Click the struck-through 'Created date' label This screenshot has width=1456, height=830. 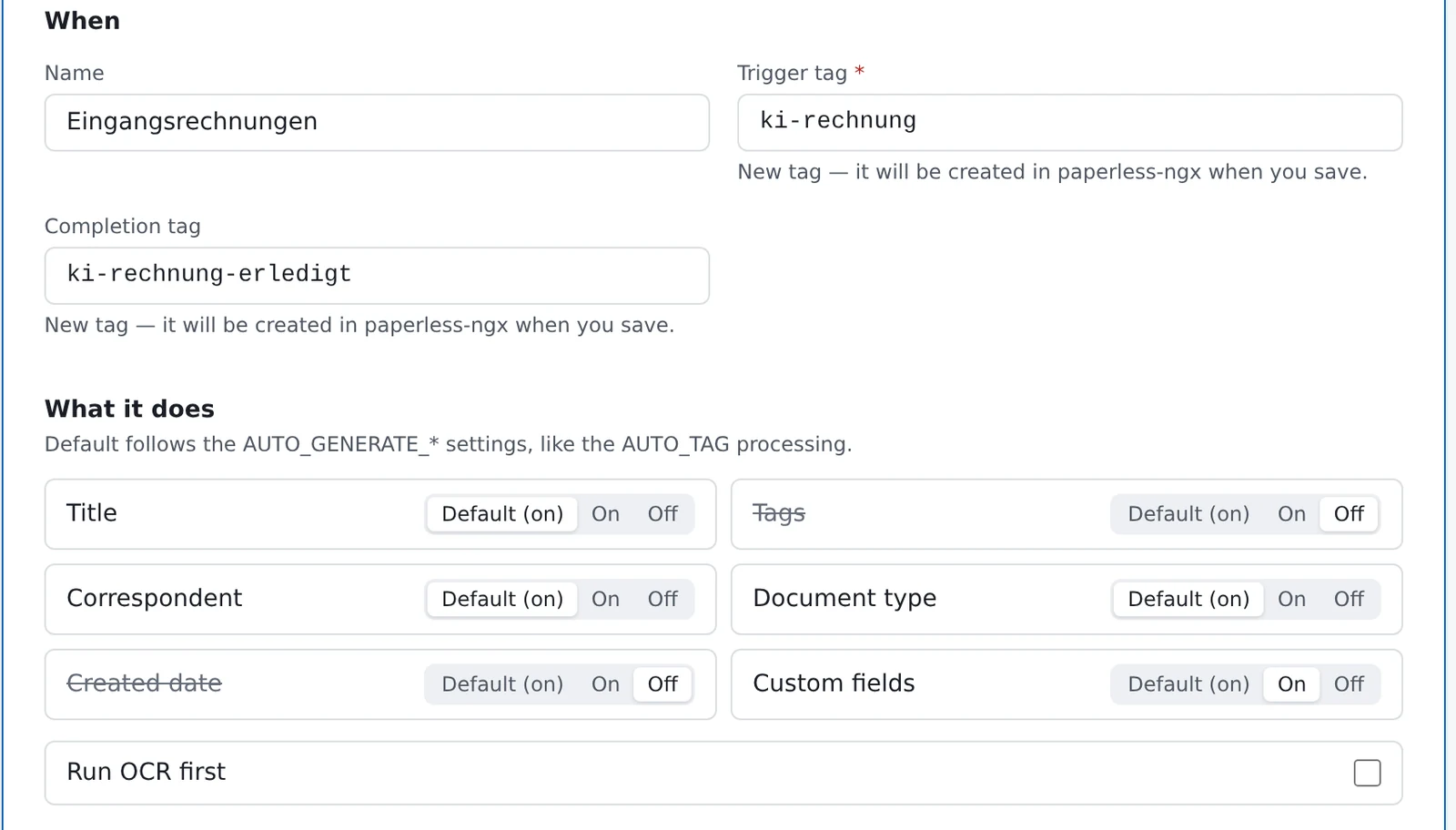(144, 683)
